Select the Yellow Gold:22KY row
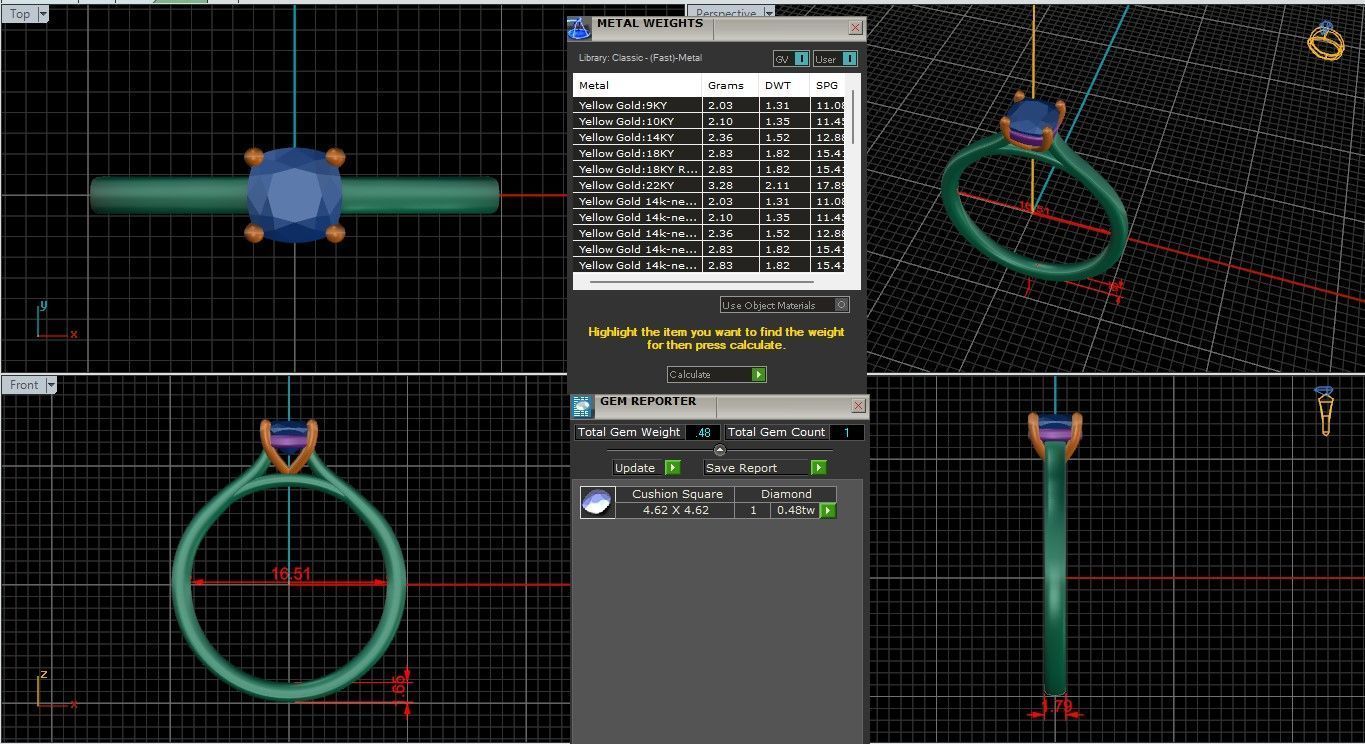 pos(710,185)
